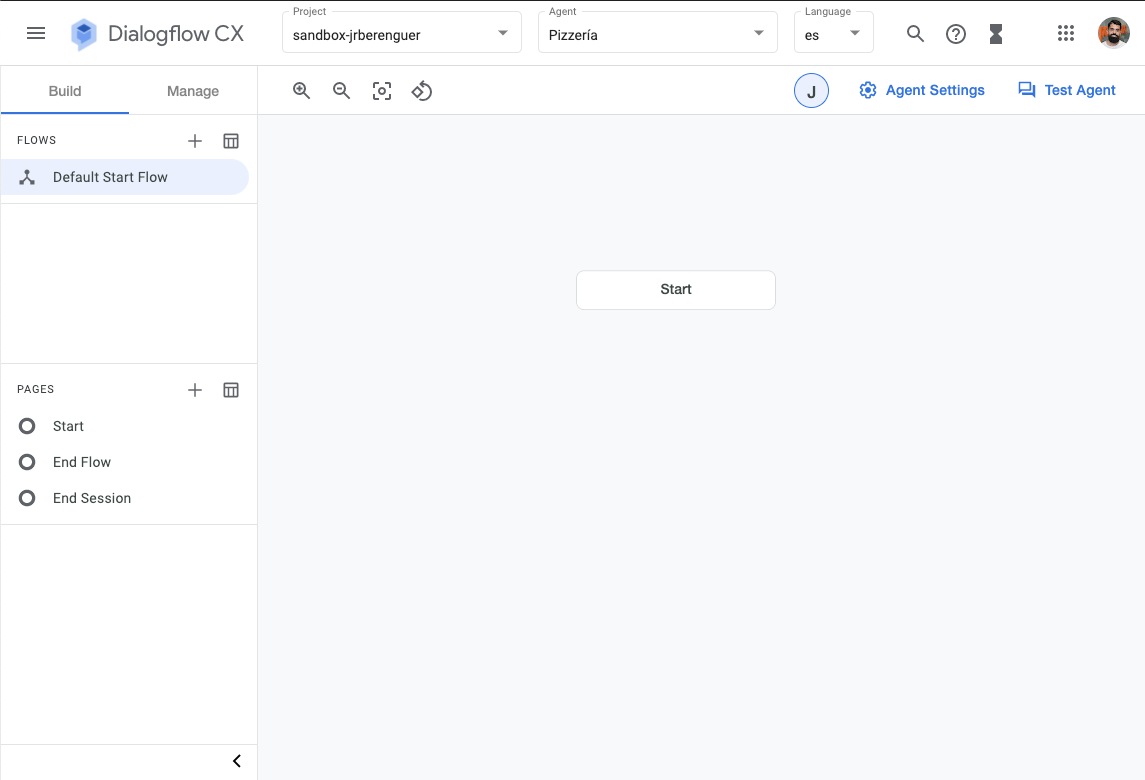Click the zoom out icon

(x=341, y=90)
